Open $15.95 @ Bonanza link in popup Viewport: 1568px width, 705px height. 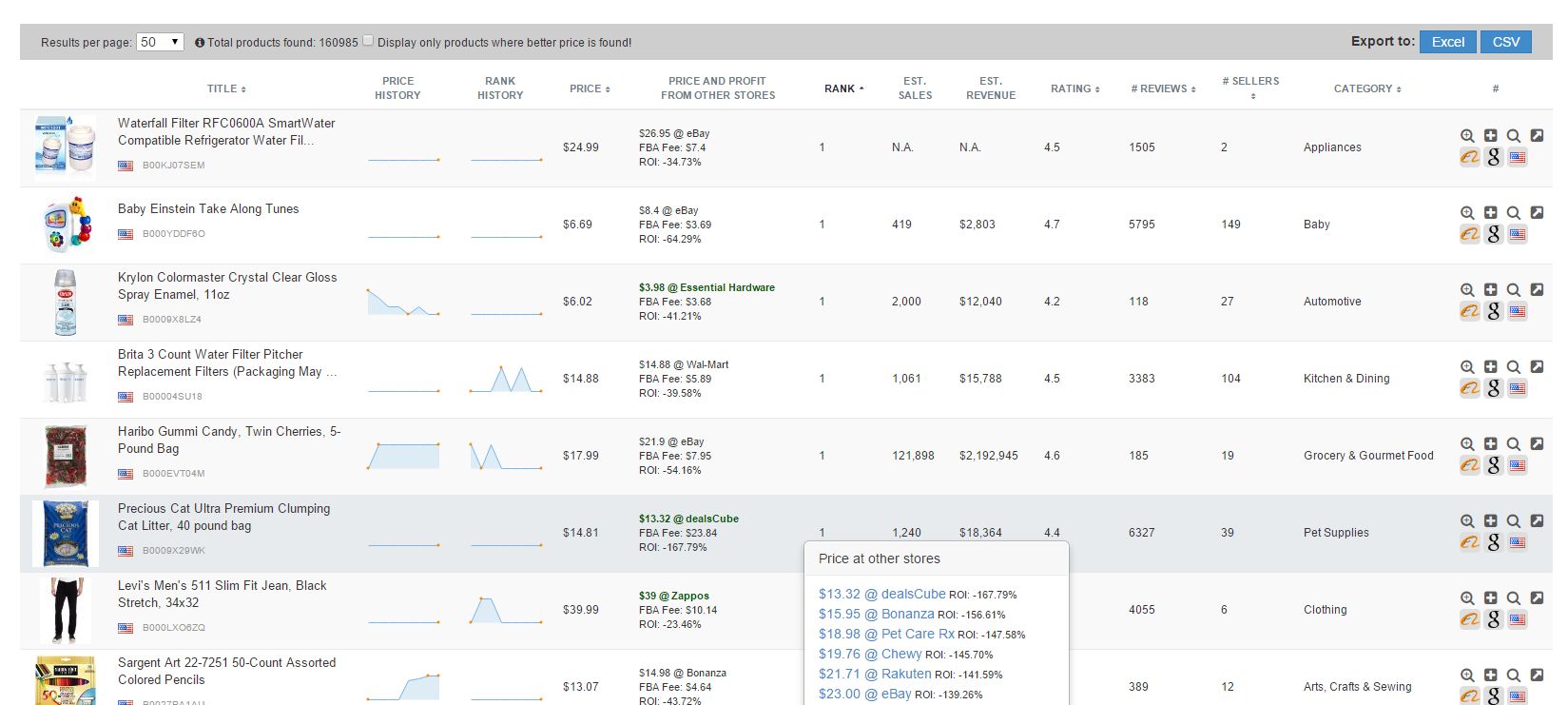click(876, 614)
